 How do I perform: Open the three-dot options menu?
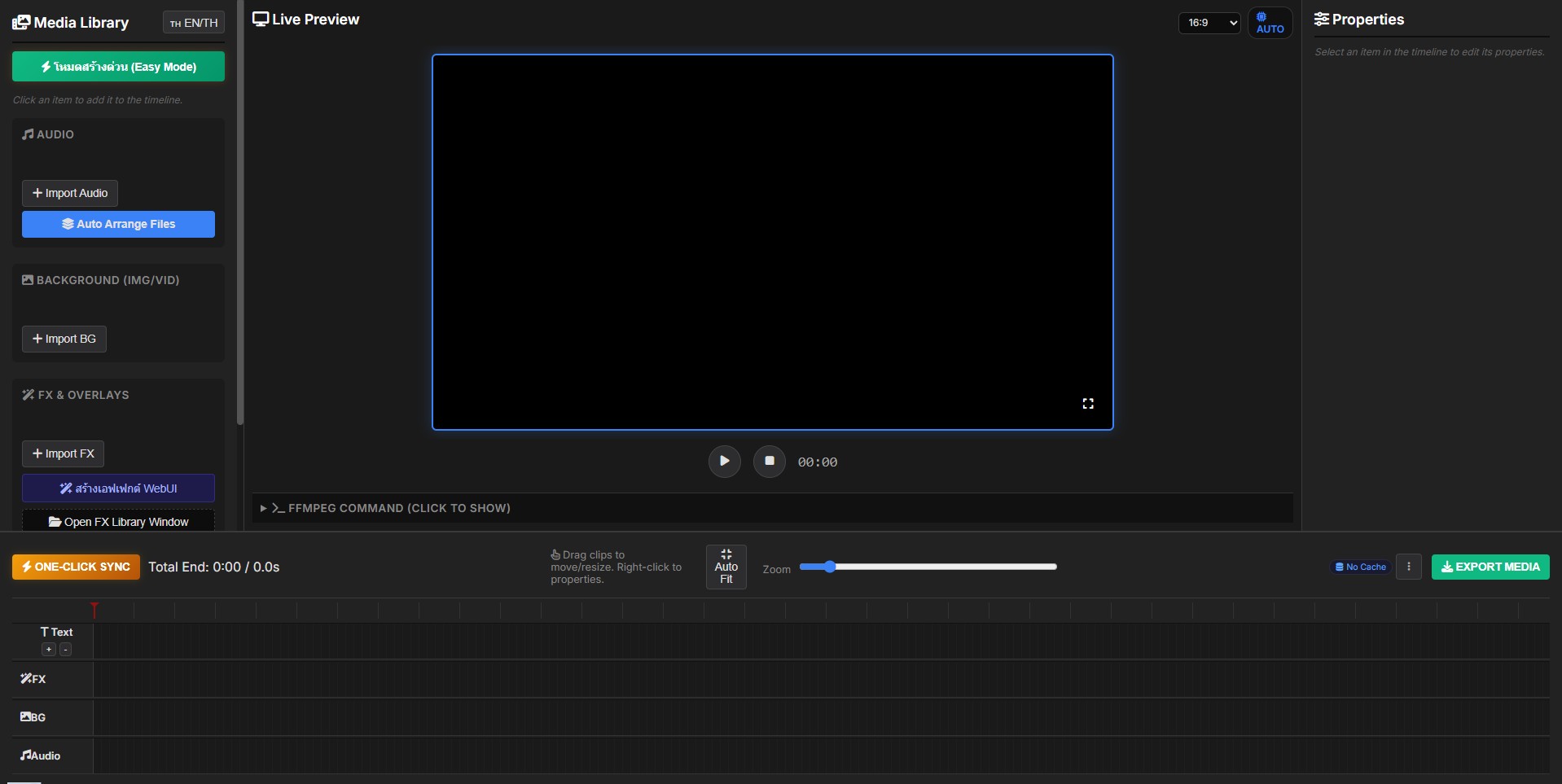[1408, 567]
